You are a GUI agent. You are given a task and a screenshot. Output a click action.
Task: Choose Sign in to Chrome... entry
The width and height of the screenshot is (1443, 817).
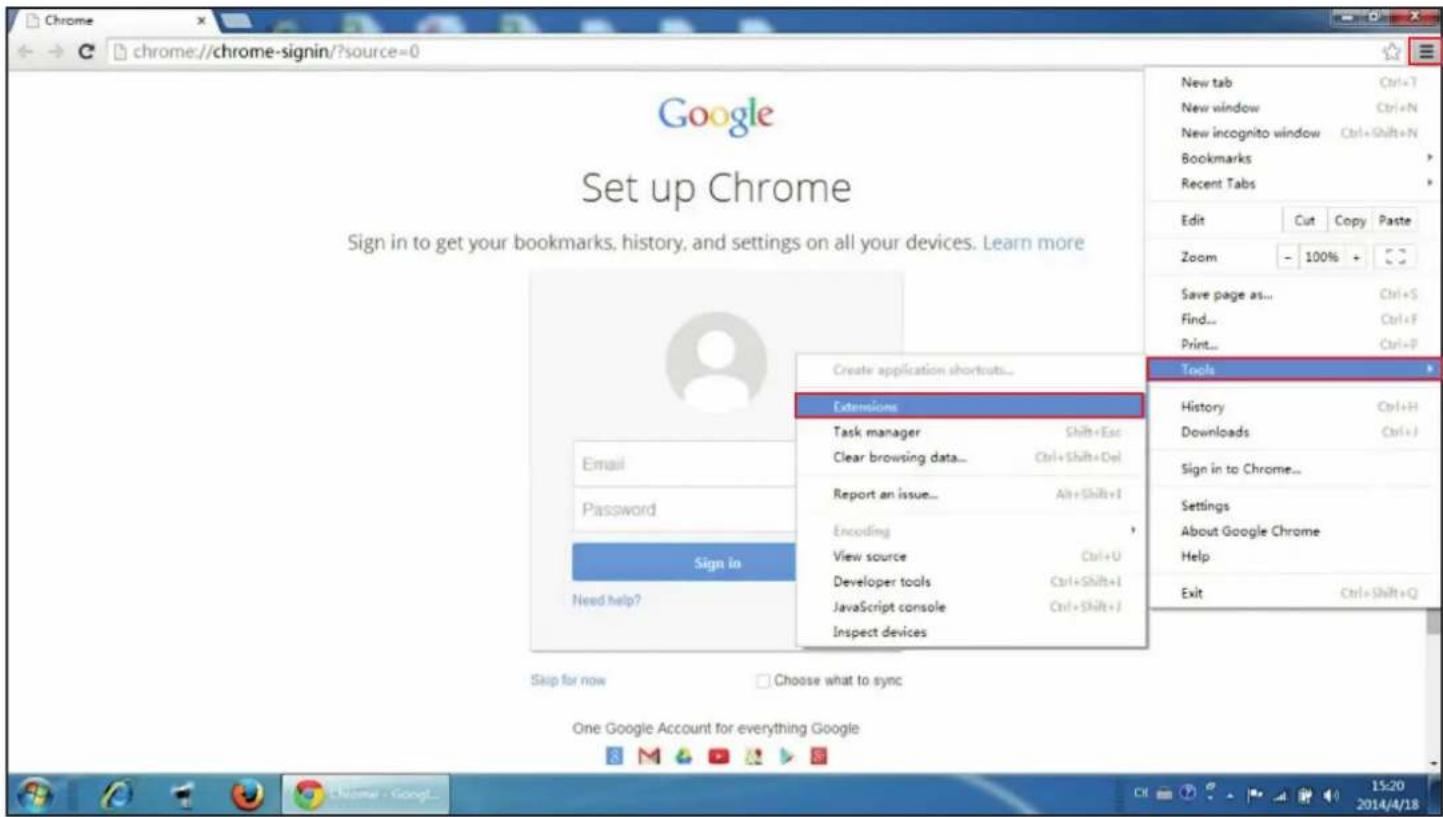[1294, 469]
